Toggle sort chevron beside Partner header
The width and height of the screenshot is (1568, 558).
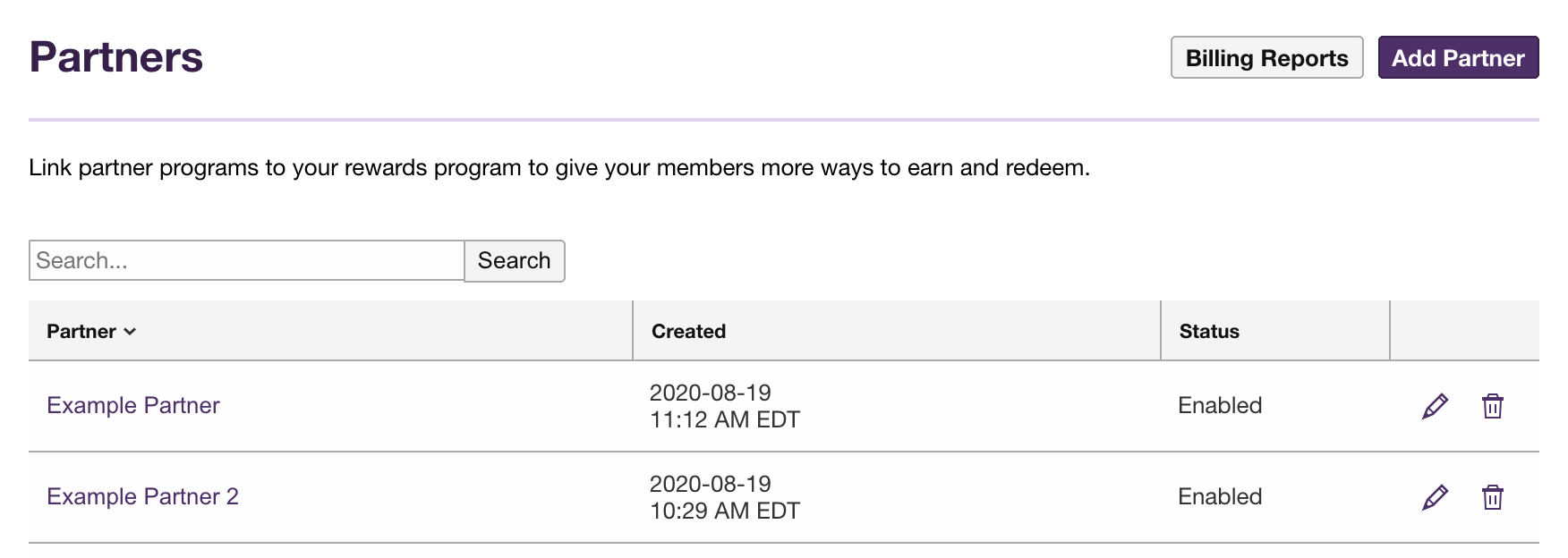click(x=130, y=332)
